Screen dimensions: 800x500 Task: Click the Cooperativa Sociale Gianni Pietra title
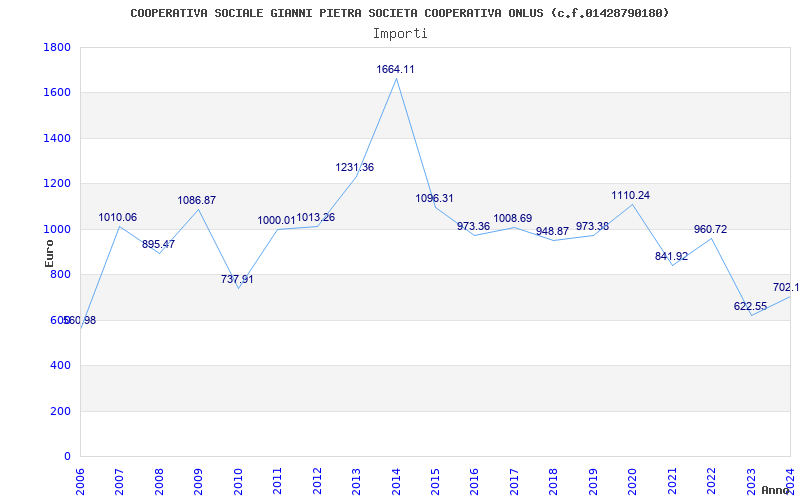pos(400,13)
